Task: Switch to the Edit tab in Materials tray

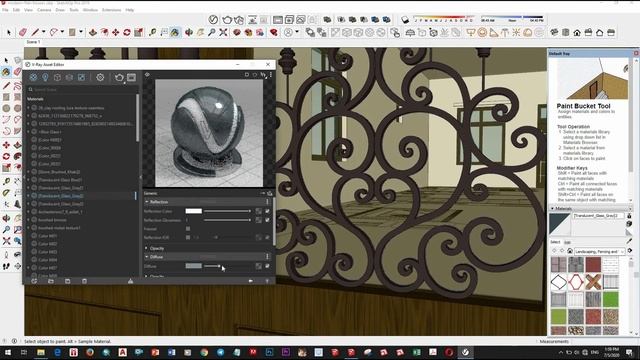Action: 567,242
